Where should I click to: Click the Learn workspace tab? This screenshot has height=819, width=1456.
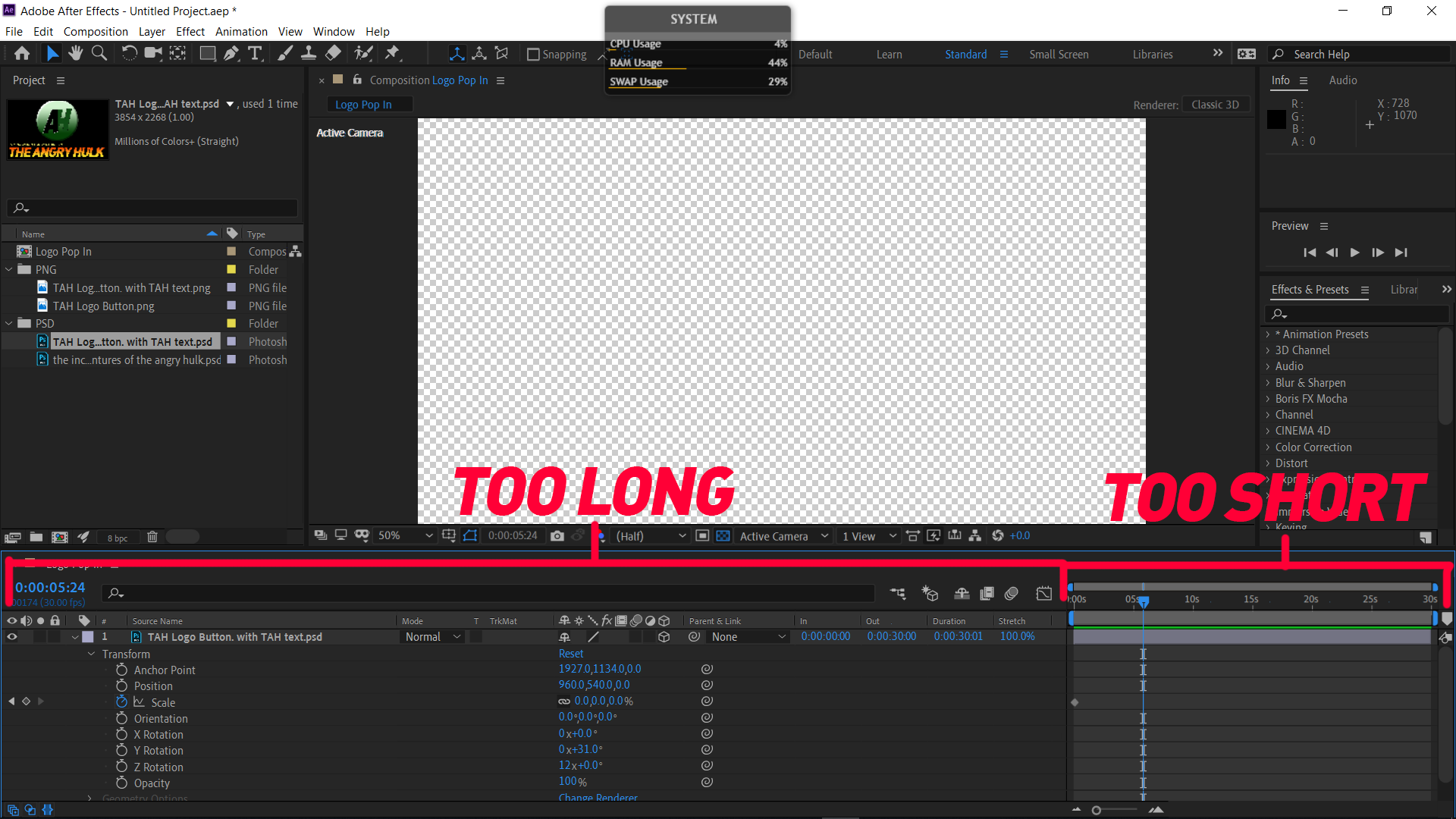(x=888, y=54)
